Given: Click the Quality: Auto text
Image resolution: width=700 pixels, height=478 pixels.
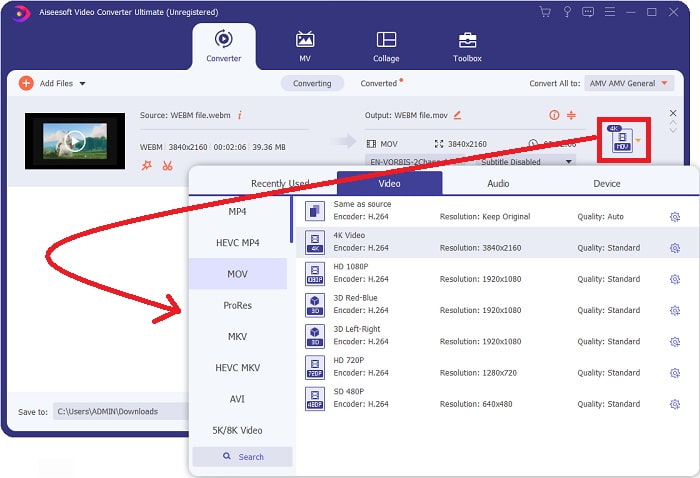Looking at the screenshot, I should coord(600,216).
